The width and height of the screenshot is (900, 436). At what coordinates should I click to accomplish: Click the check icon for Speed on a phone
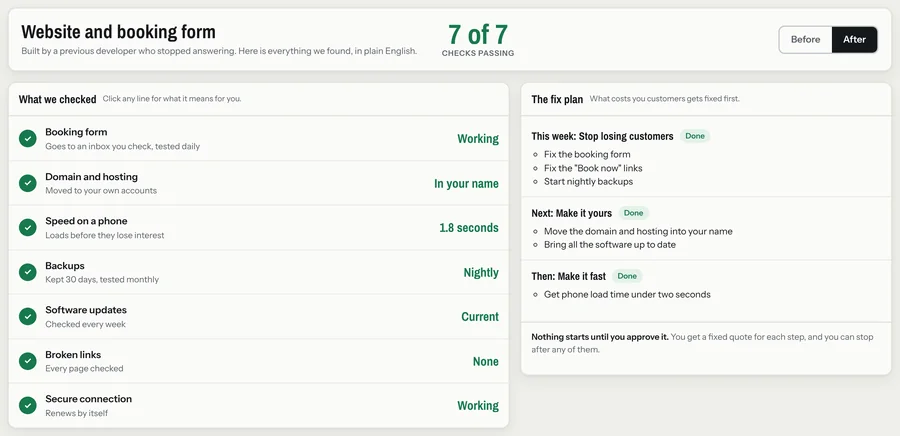pyautogui.click(x=28, y=227)
